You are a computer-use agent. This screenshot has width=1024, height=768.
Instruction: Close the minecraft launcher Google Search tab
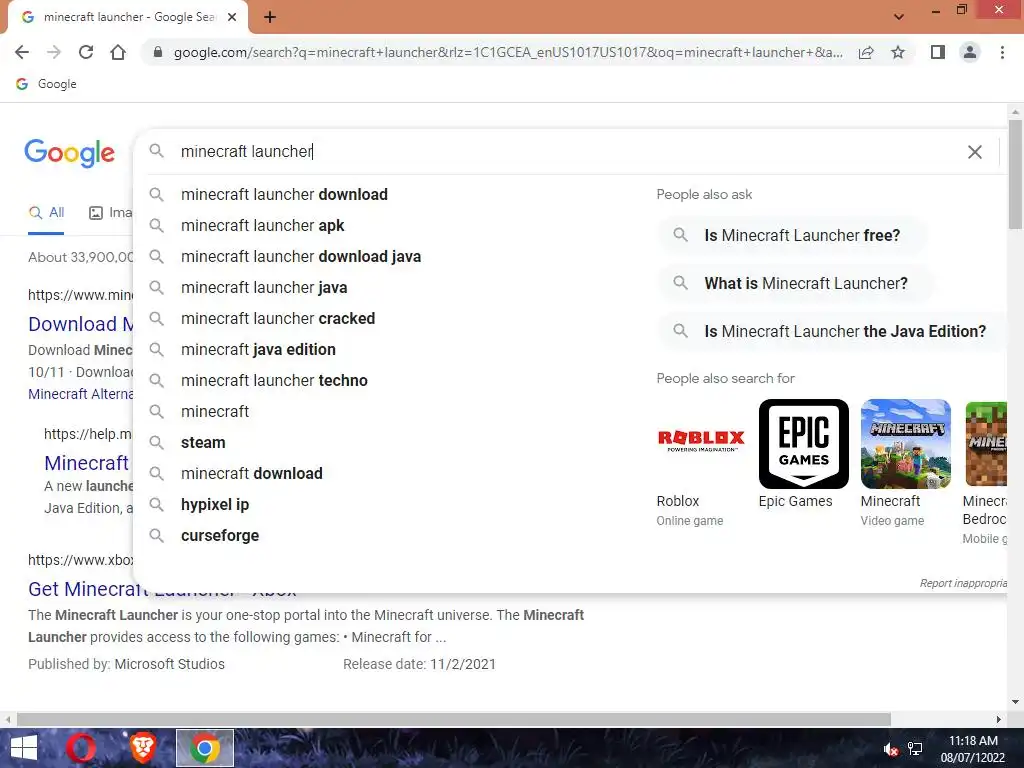tap(232, 17)
